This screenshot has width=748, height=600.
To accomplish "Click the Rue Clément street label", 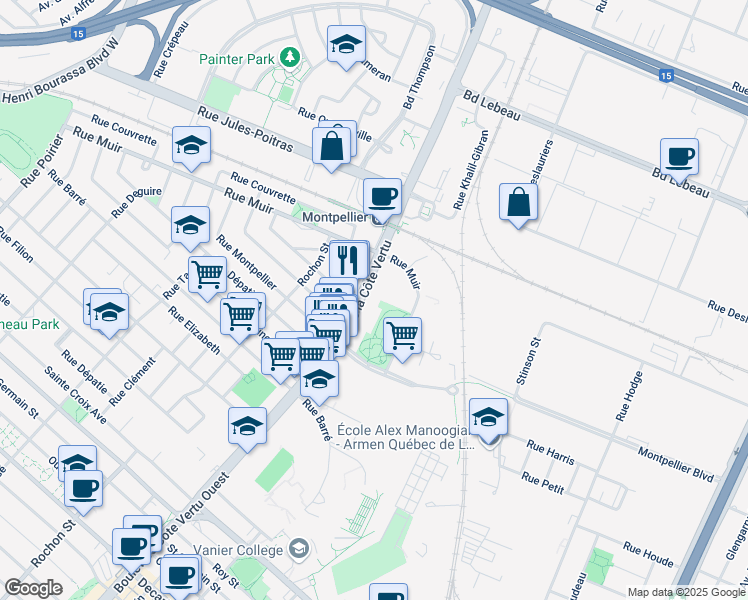I will pos(132,382).
